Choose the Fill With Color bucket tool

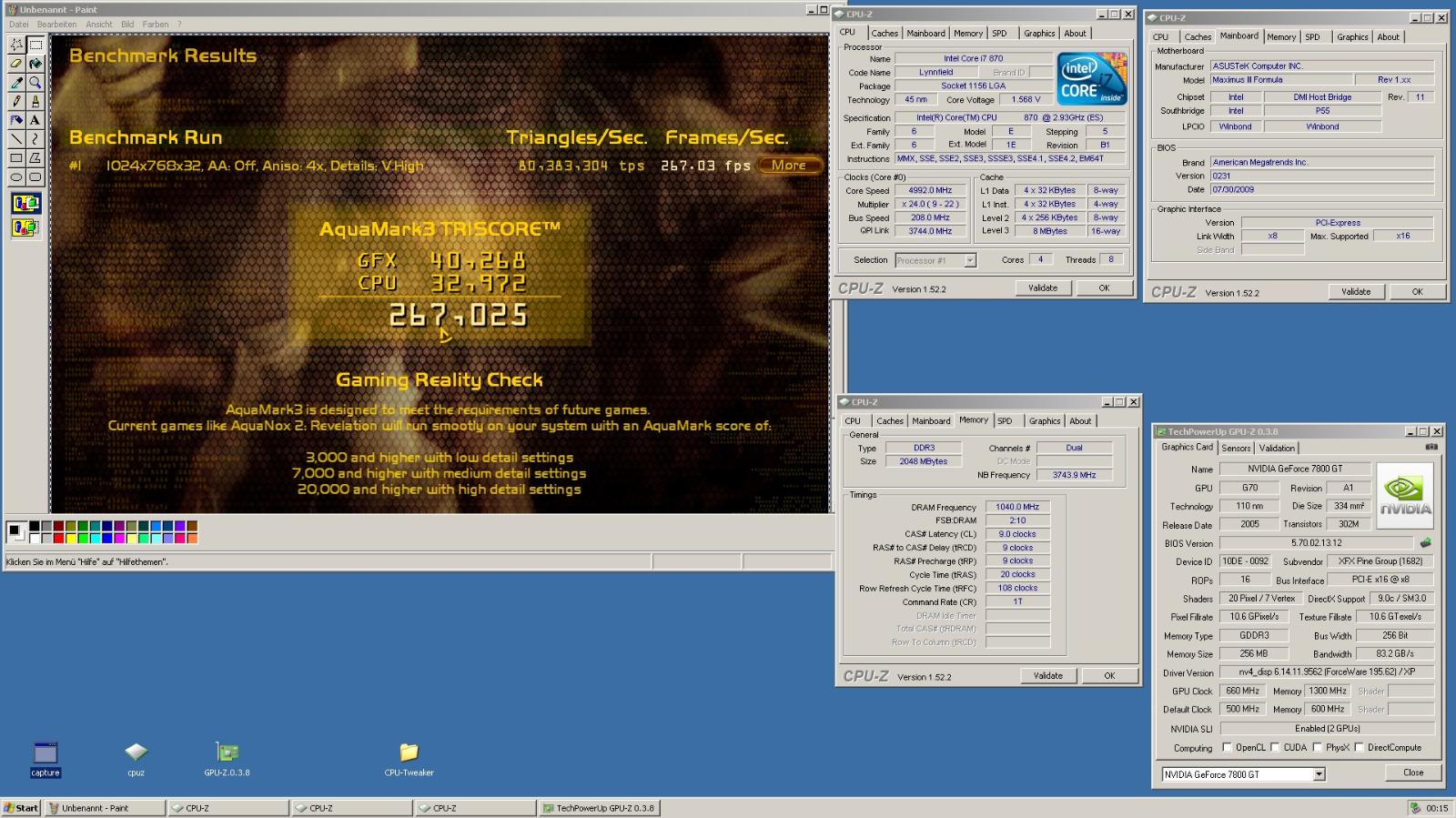[x=35, y=64]
